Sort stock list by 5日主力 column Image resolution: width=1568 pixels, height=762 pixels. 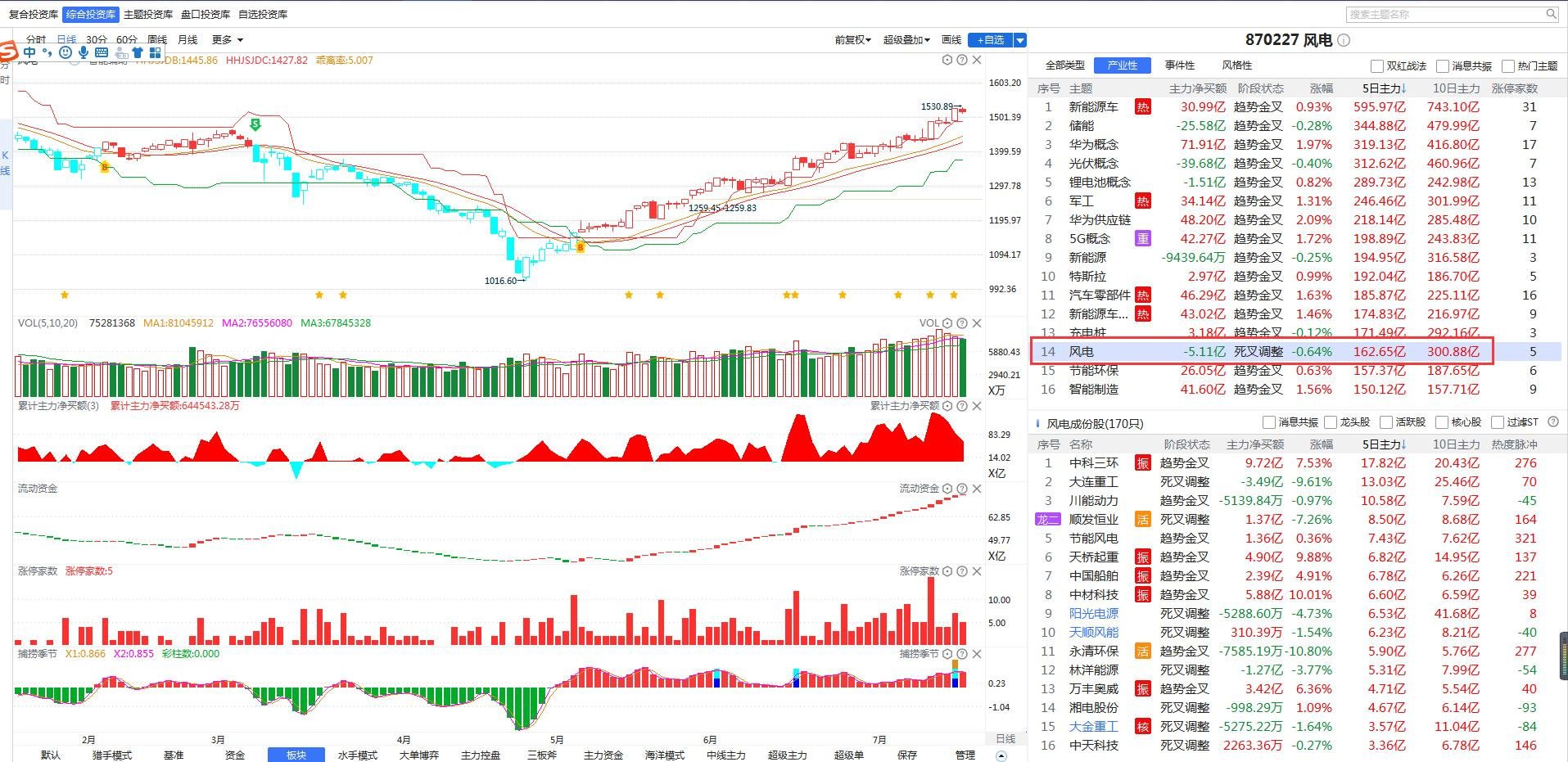coord(1385,444)
